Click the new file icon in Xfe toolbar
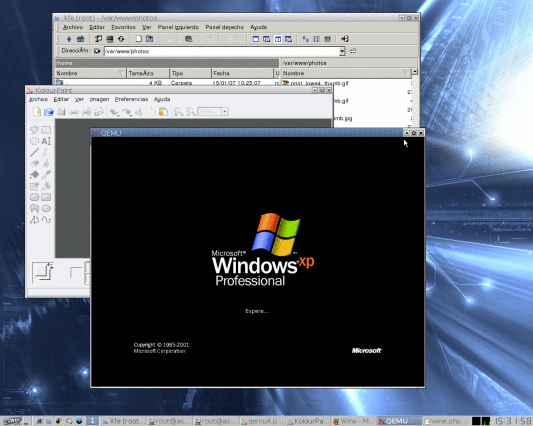 point(138,39)
